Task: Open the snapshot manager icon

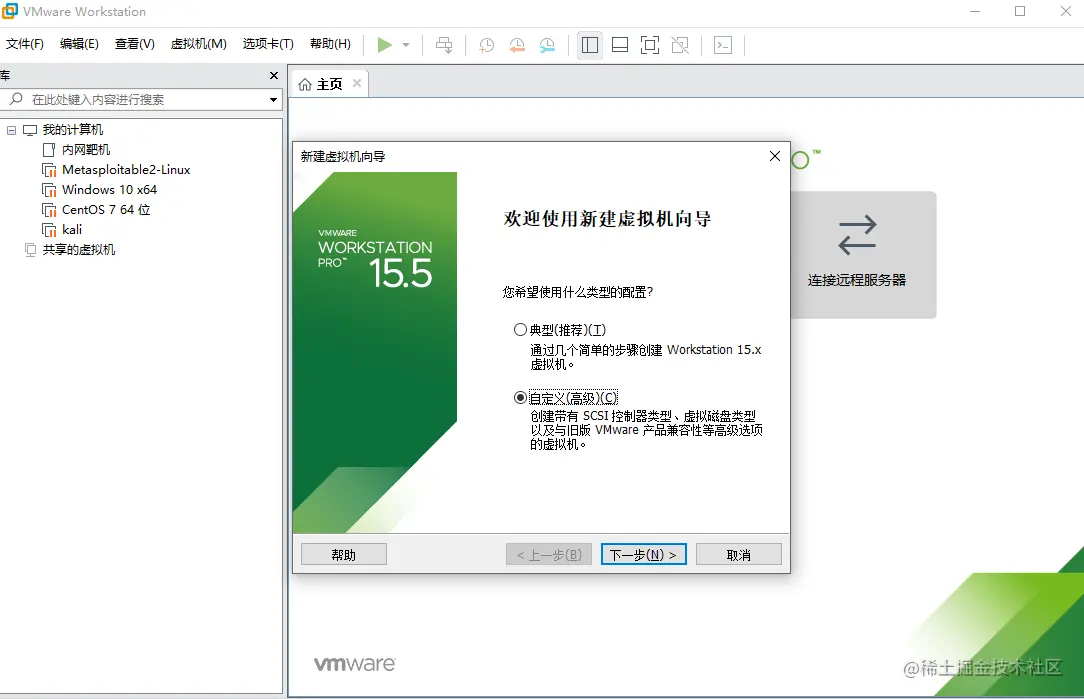Action: click(547, 46)
